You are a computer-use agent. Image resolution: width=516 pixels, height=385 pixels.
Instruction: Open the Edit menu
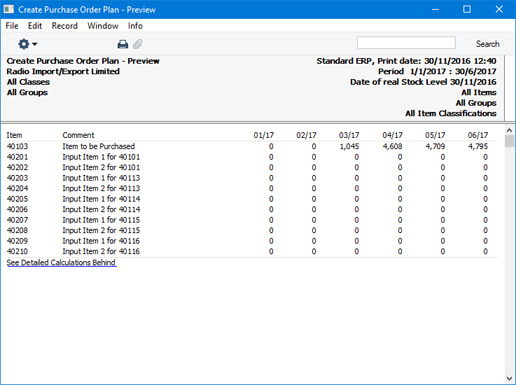(35, 26)
